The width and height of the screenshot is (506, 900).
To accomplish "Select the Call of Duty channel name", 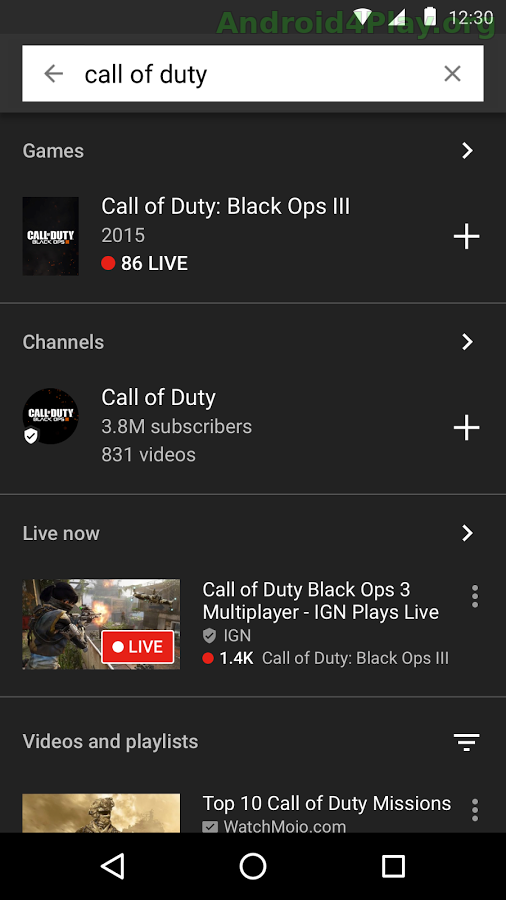I will tap(158, 398).
